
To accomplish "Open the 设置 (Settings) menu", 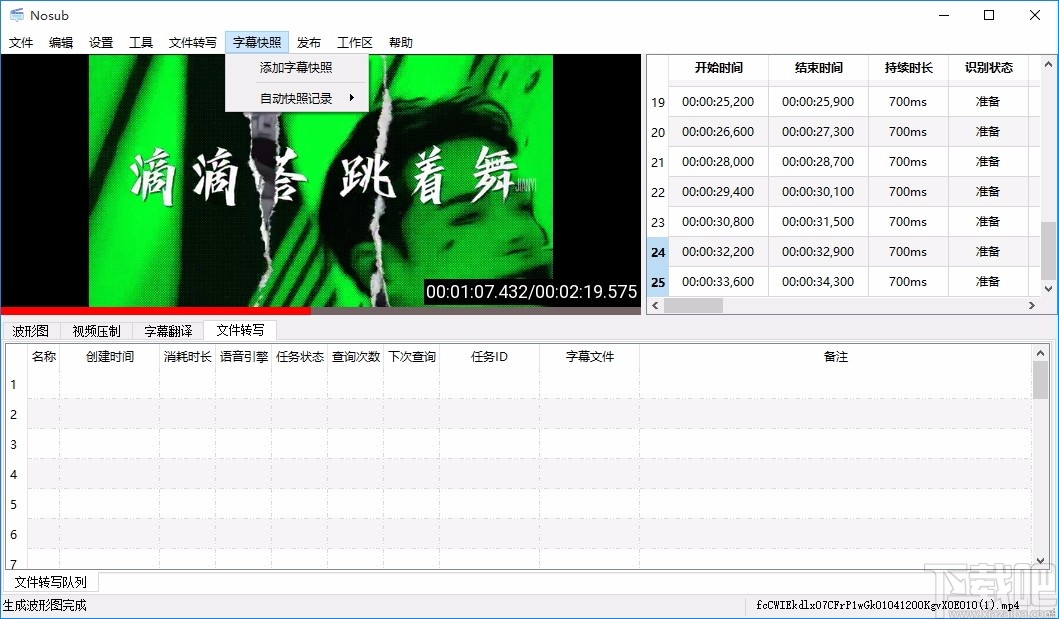I will [100, 42].
